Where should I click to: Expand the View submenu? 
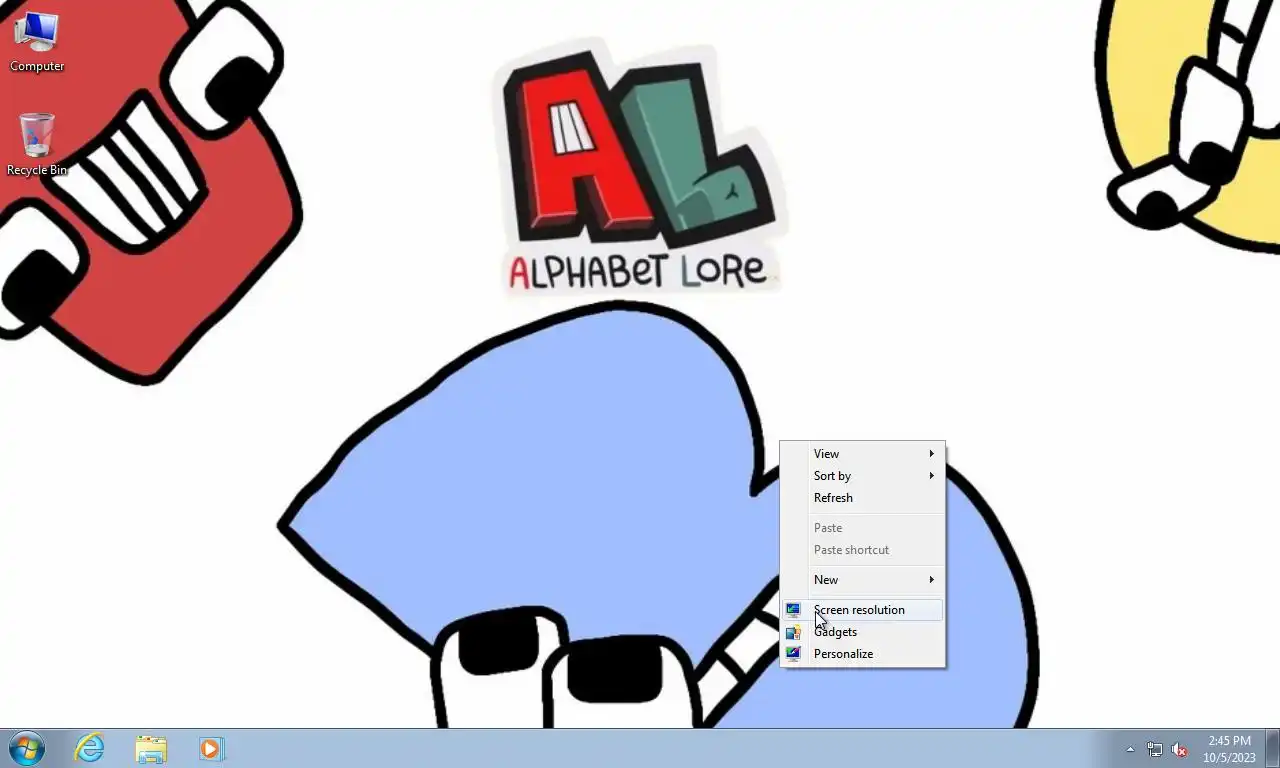click(x=862, y=454)
